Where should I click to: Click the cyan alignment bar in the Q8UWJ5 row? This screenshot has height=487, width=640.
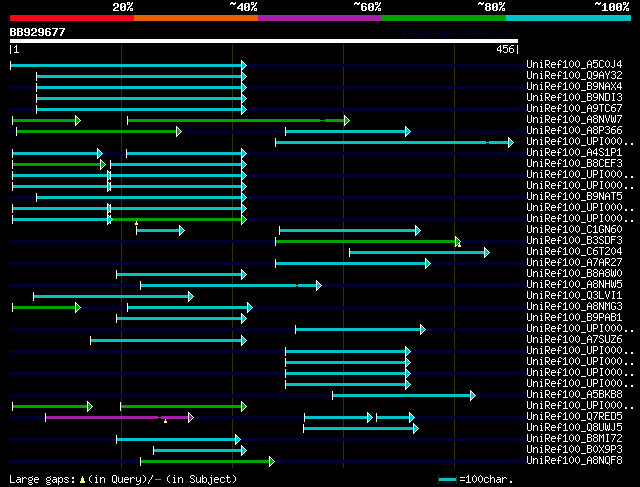(361, 429)
